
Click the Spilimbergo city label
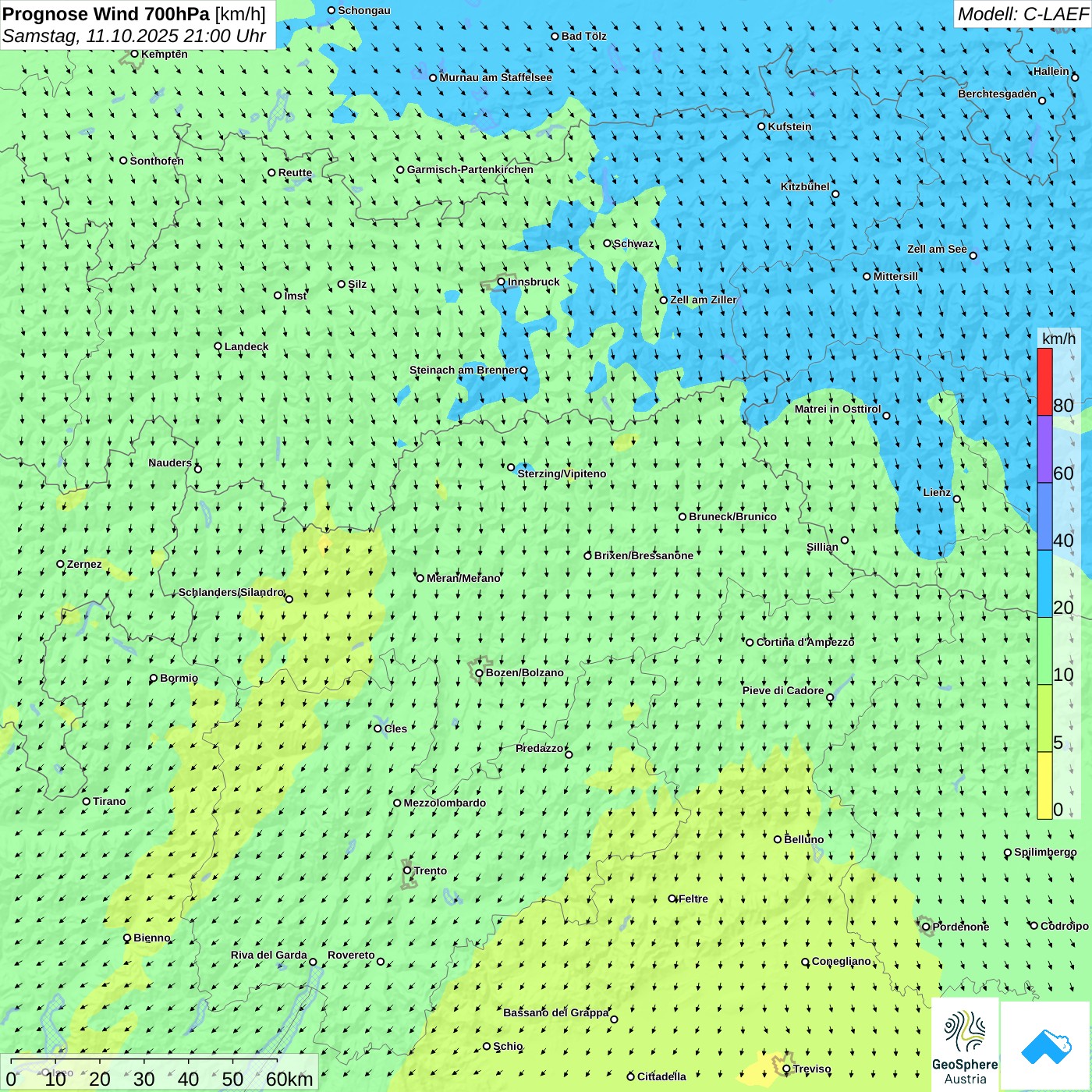click(1045, 852)
